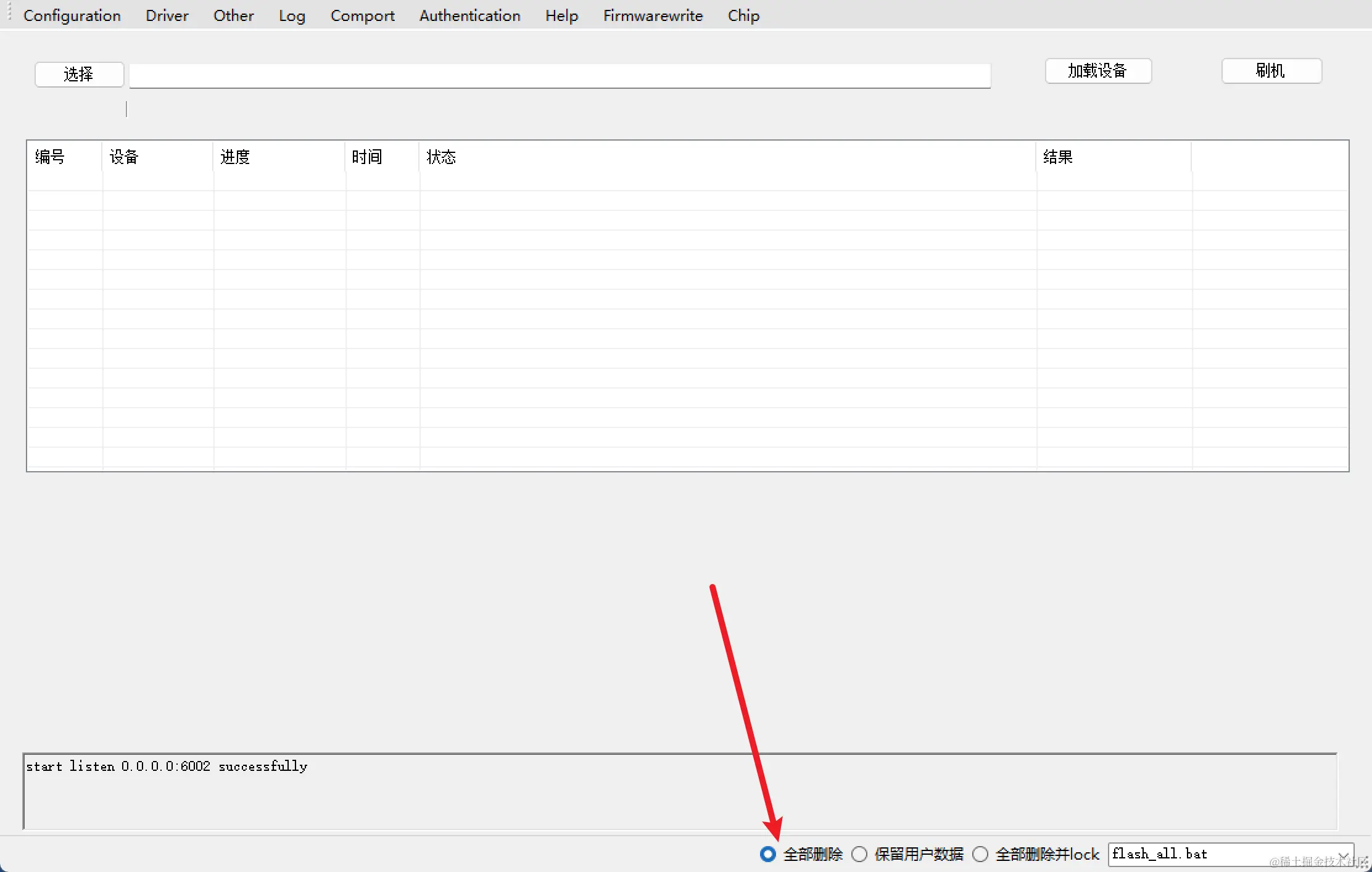
Task: Click the 状态 column header
Action: [x=441, y=157]
